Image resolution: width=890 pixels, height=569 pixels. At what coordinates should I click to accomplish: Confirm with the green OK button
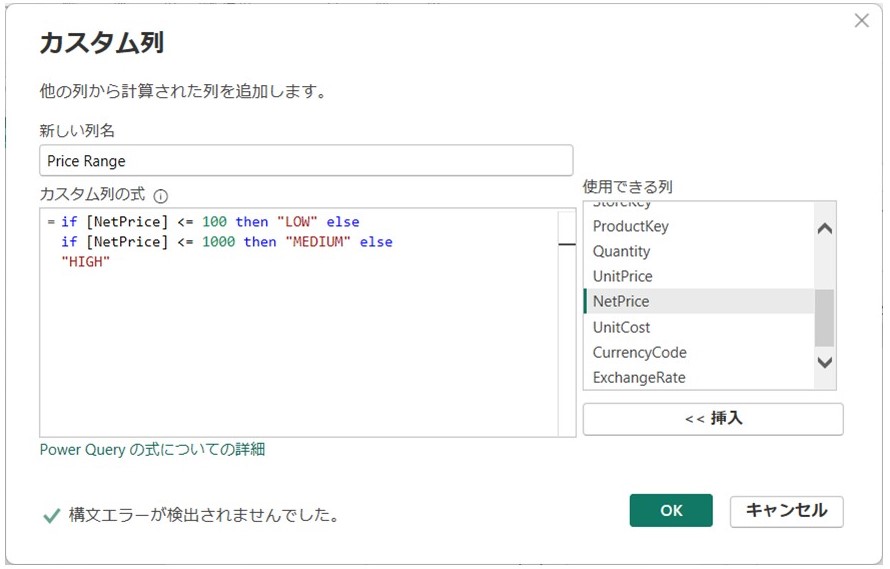pyautogui.click(x=671, y=510)
